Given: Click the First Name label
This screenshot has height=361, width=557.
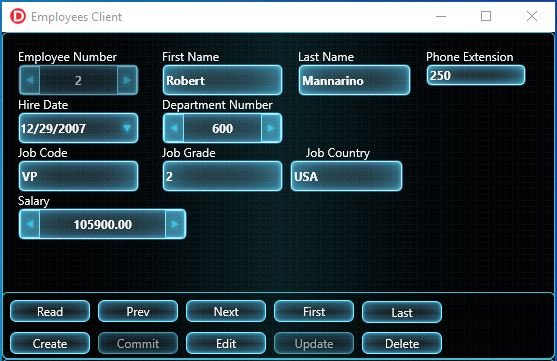Looking at the screenshot, I should 190,57.
